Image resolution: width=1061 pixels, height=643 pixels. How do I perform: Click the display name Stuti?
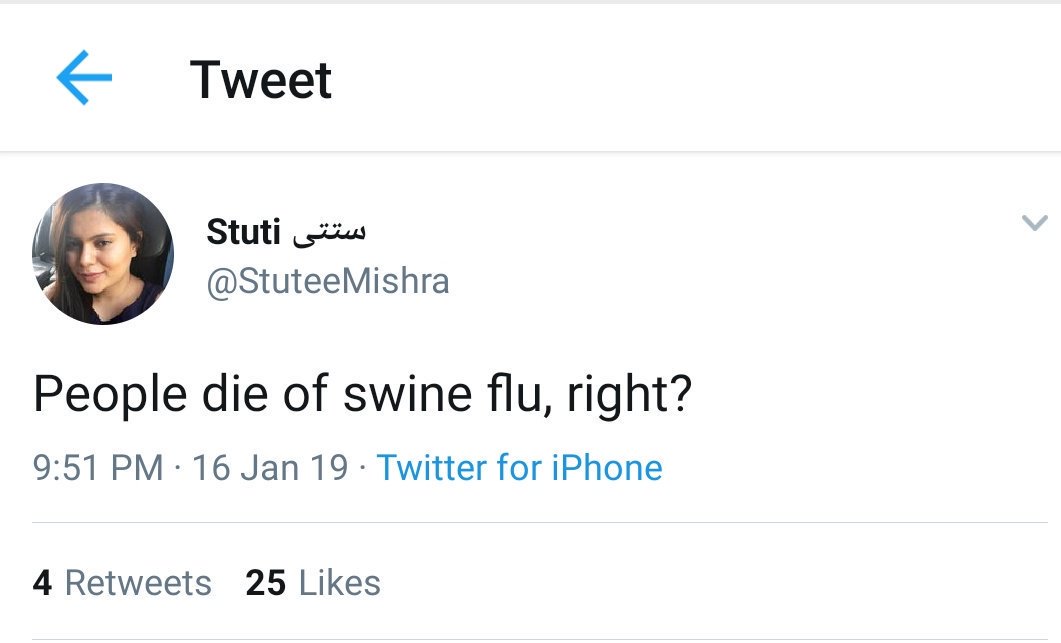point(243,232)
